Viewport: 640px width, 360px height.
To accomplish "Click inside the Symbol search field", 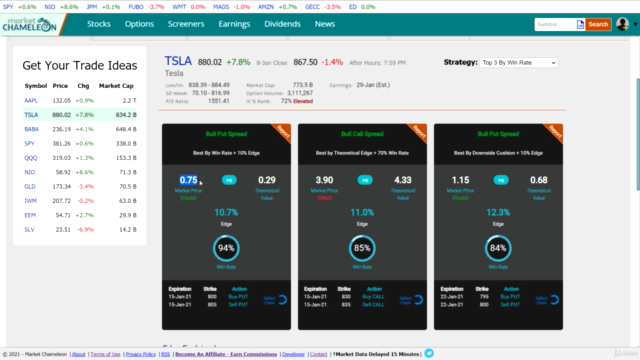I will coord(555,24).
